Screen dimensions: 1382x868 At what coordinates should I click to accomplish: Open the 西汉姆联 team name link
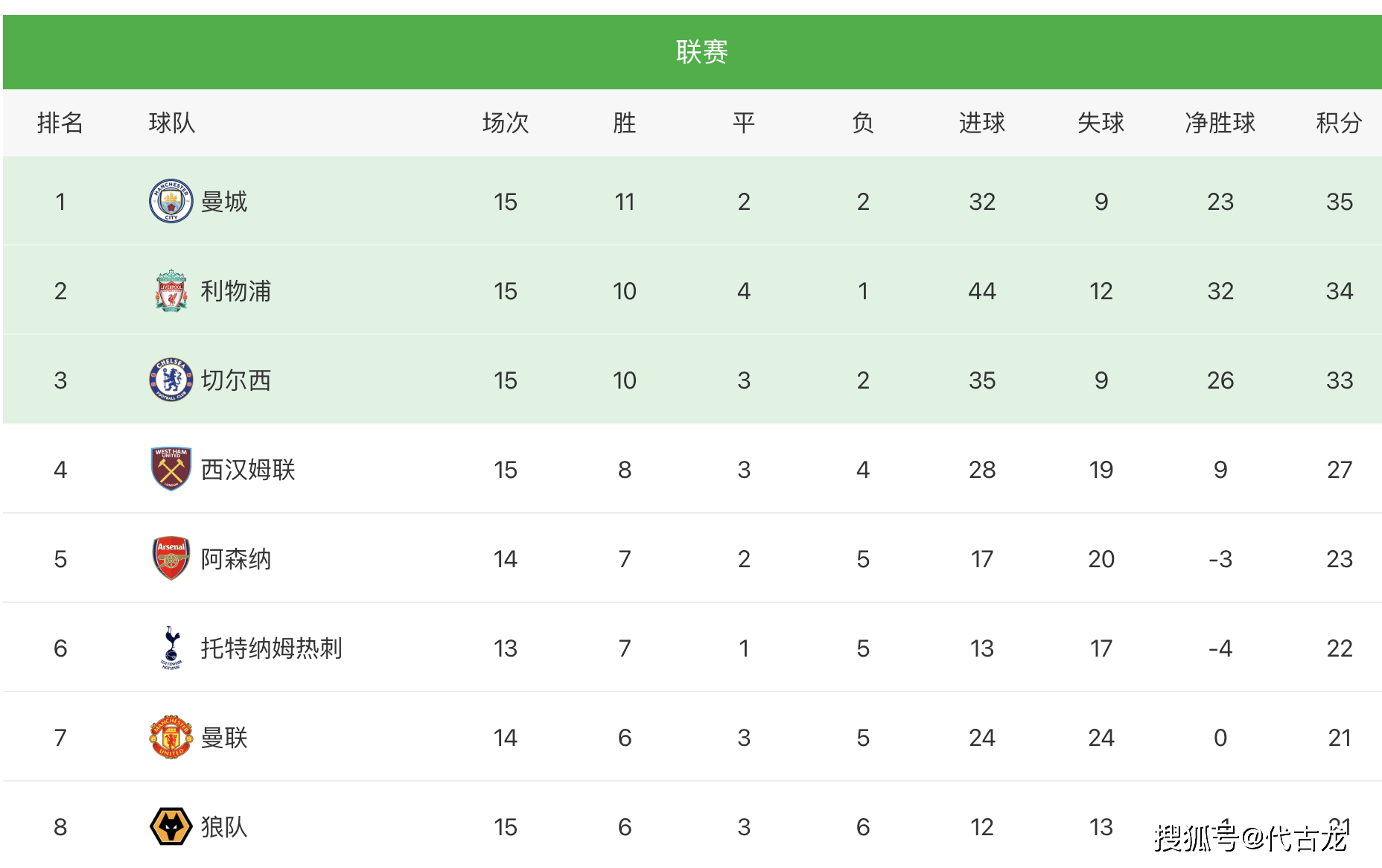248,470
